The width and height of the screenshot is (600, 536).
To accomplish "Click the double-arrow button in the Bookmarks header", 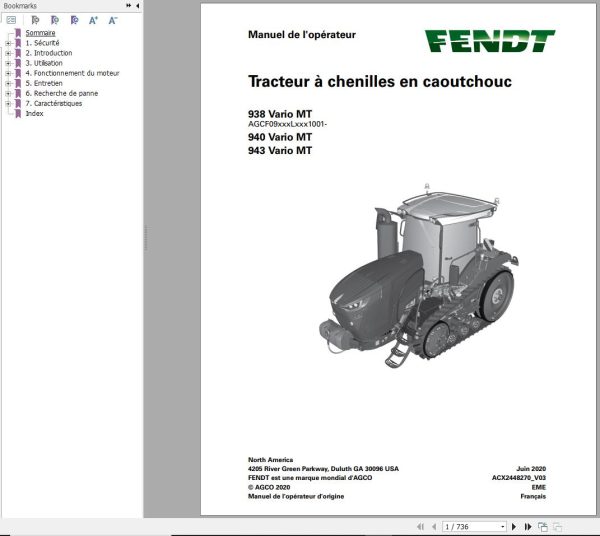I will pos(129,6).
